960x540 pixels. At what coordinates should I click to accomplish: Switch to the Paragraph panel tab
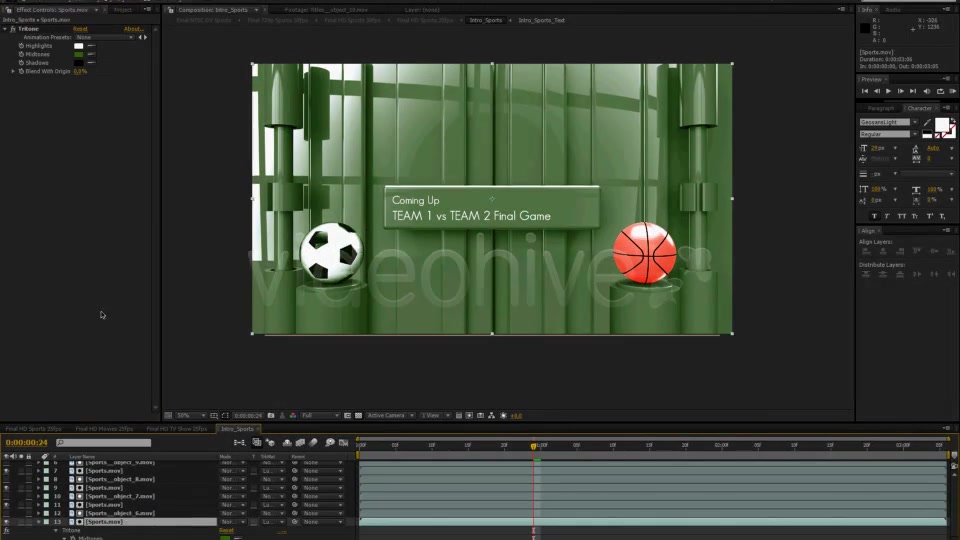click(x=880, y=108)
